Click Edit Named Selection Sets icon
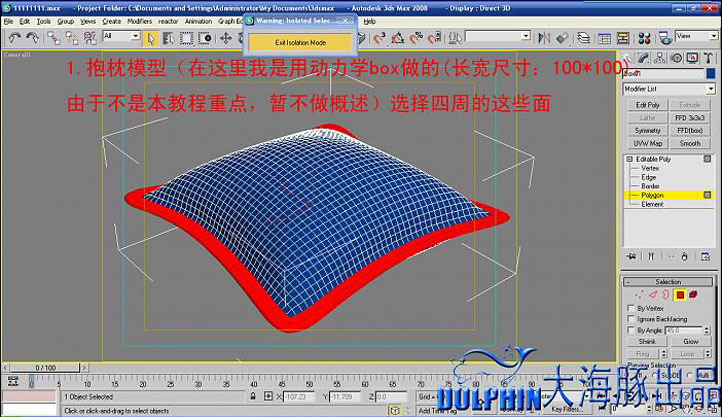This screenshot has width=722, height=417. (455, 38)
